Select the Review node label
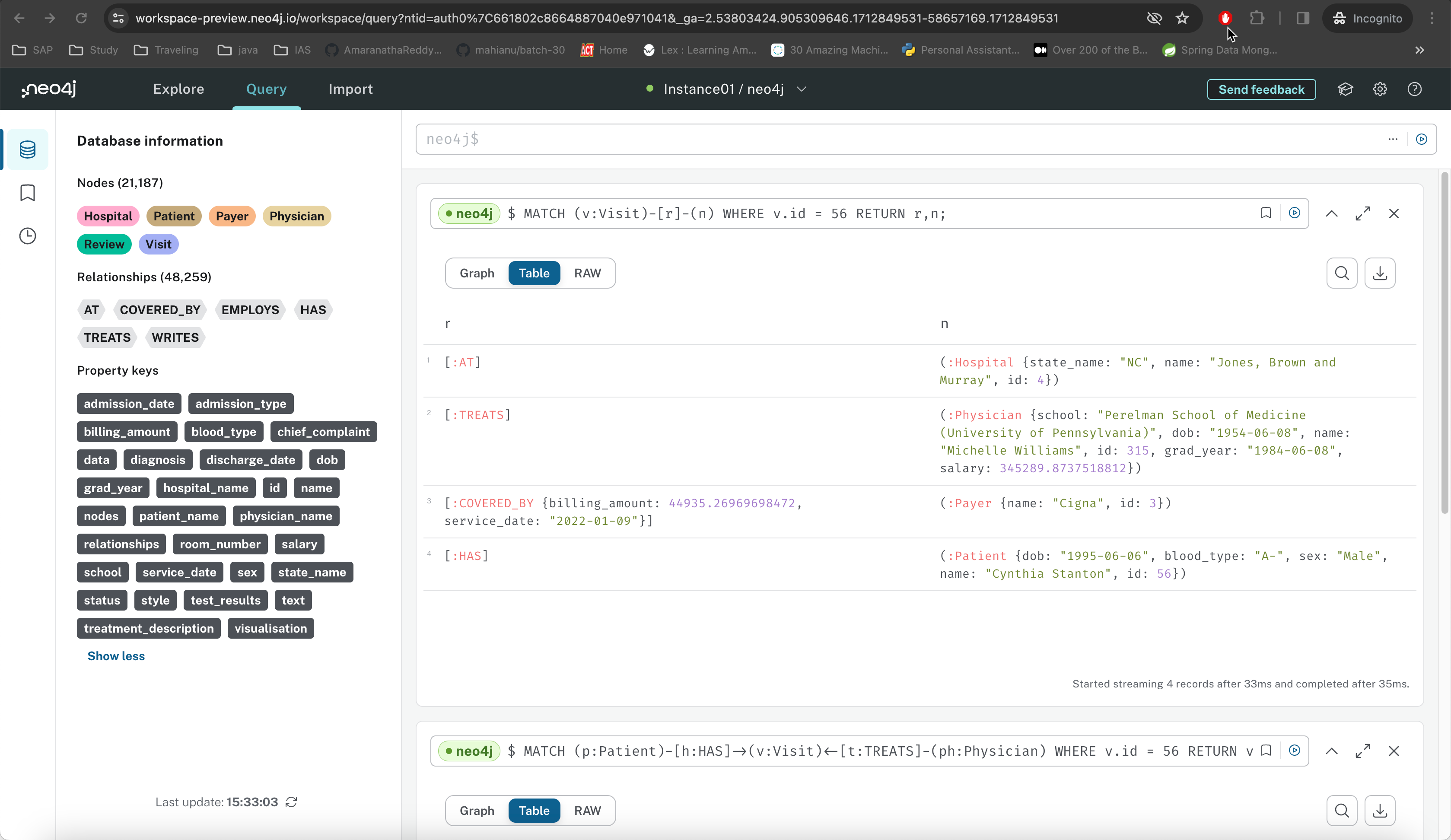Viewport: 1451px width, 840px height. point(104,244)
